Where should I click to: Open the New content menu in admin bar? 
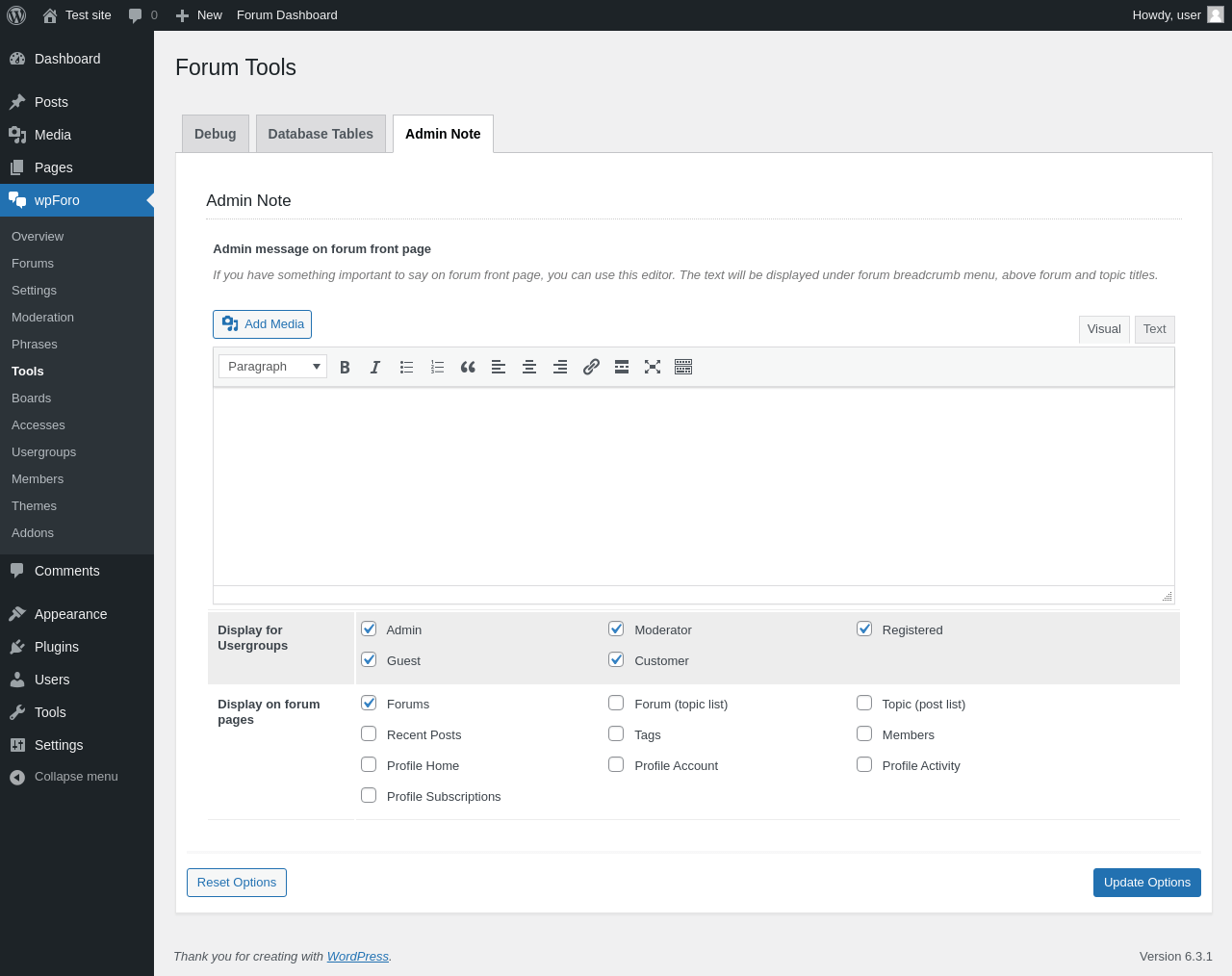tap(199, 15)
